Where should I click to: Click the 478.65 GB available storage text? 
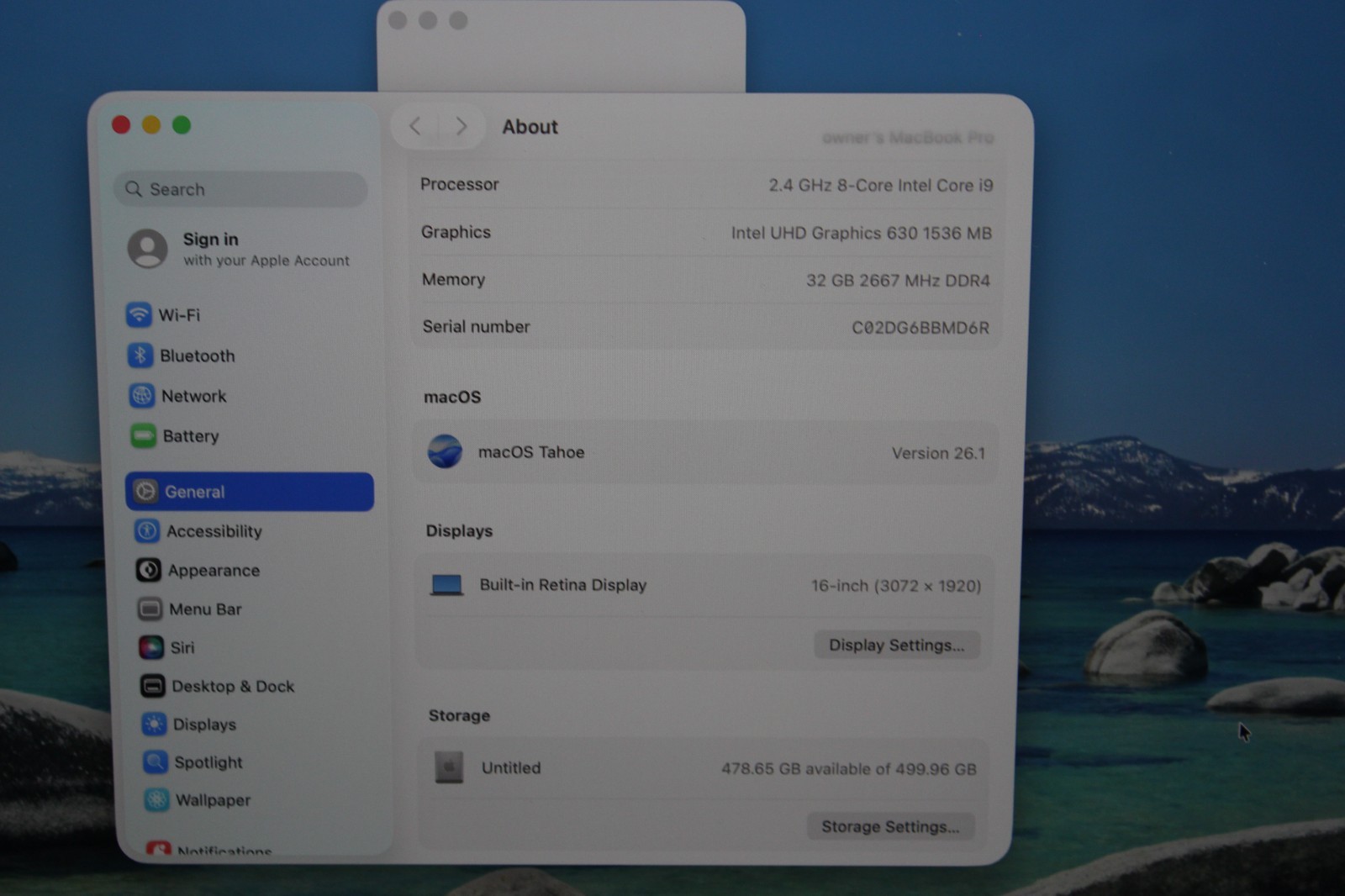pos(849,769)
